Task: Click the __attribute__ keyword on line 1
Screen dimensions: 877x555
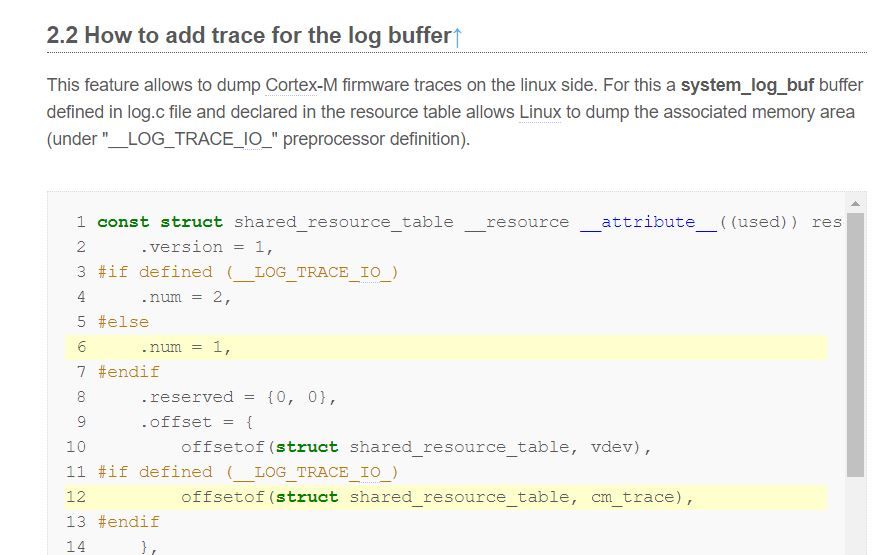Action: tap(648, 222)
